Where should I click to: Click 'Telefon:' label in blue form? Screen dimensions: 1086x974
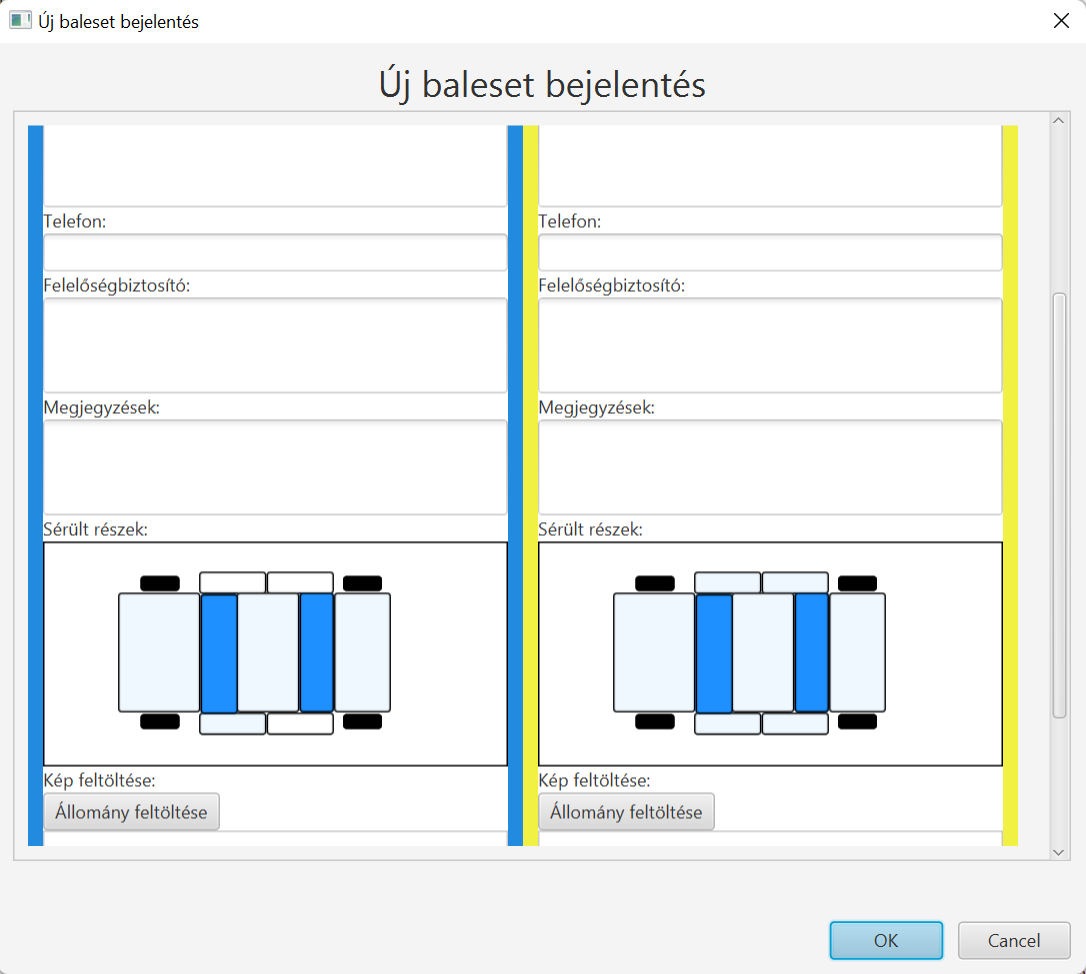click(75, 222)
